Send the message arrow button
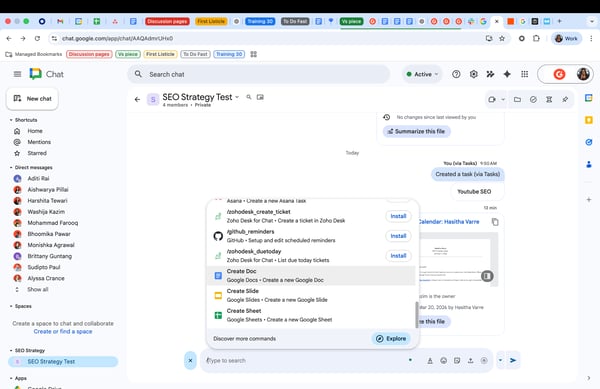600x389 pixels. click(513, 360)
